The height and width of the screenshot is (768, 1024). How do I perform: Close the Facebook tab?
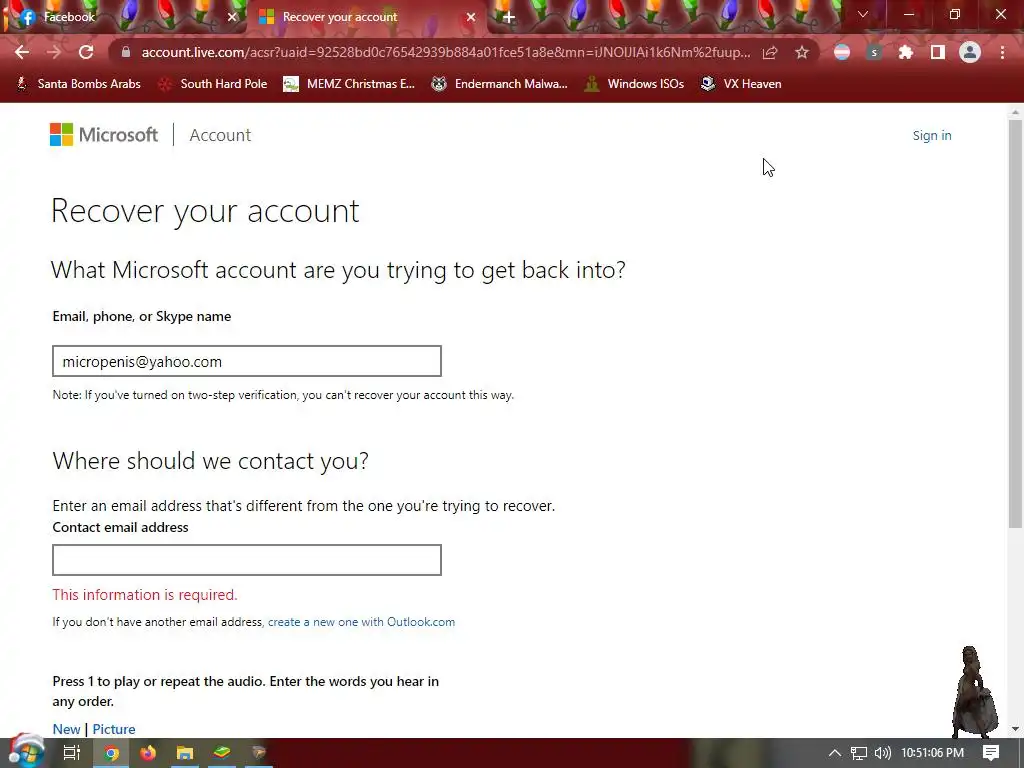click(232, 17)
